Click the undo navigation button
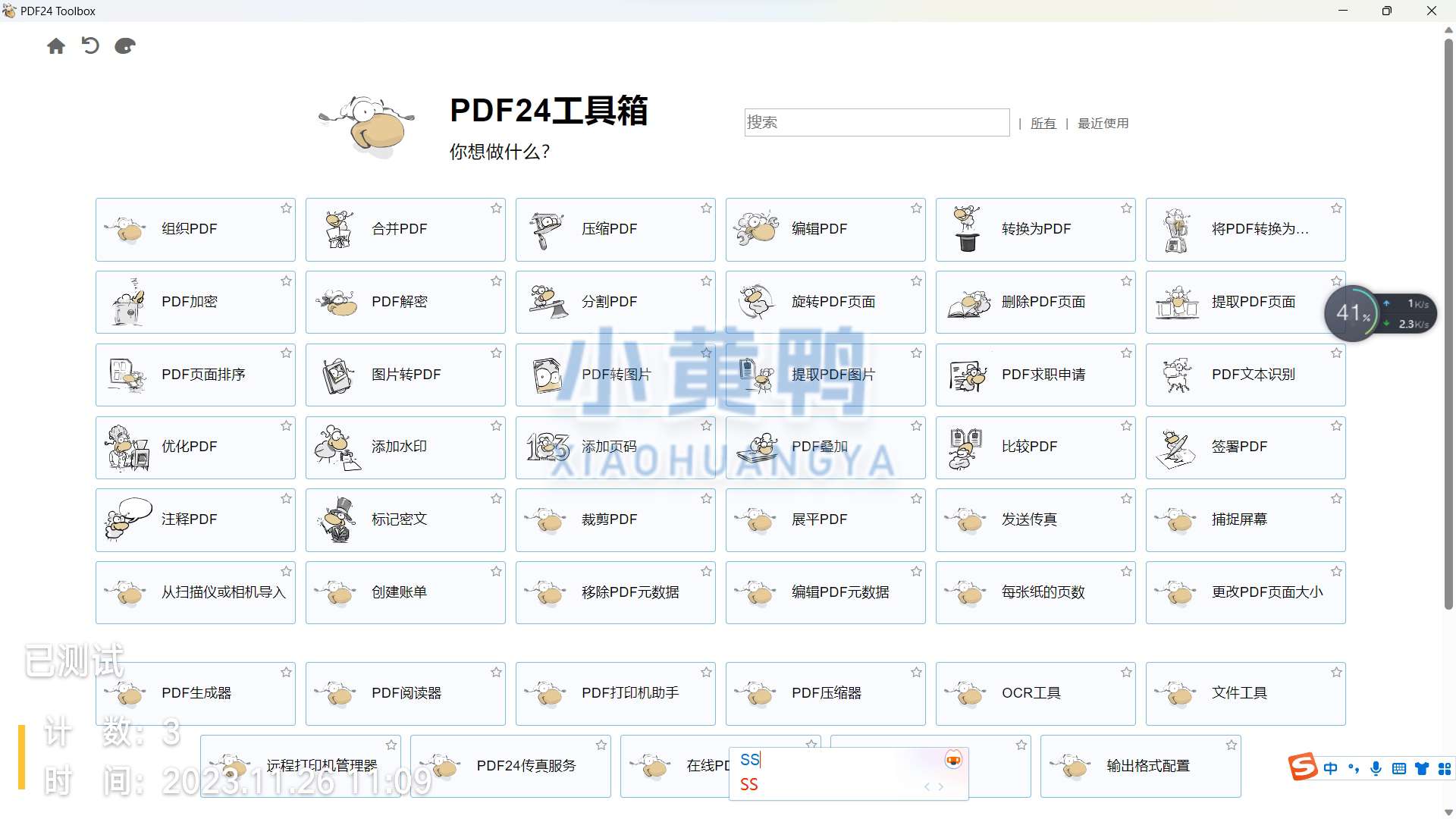This screenshot has width=1456, height=819. click(90, 46)
